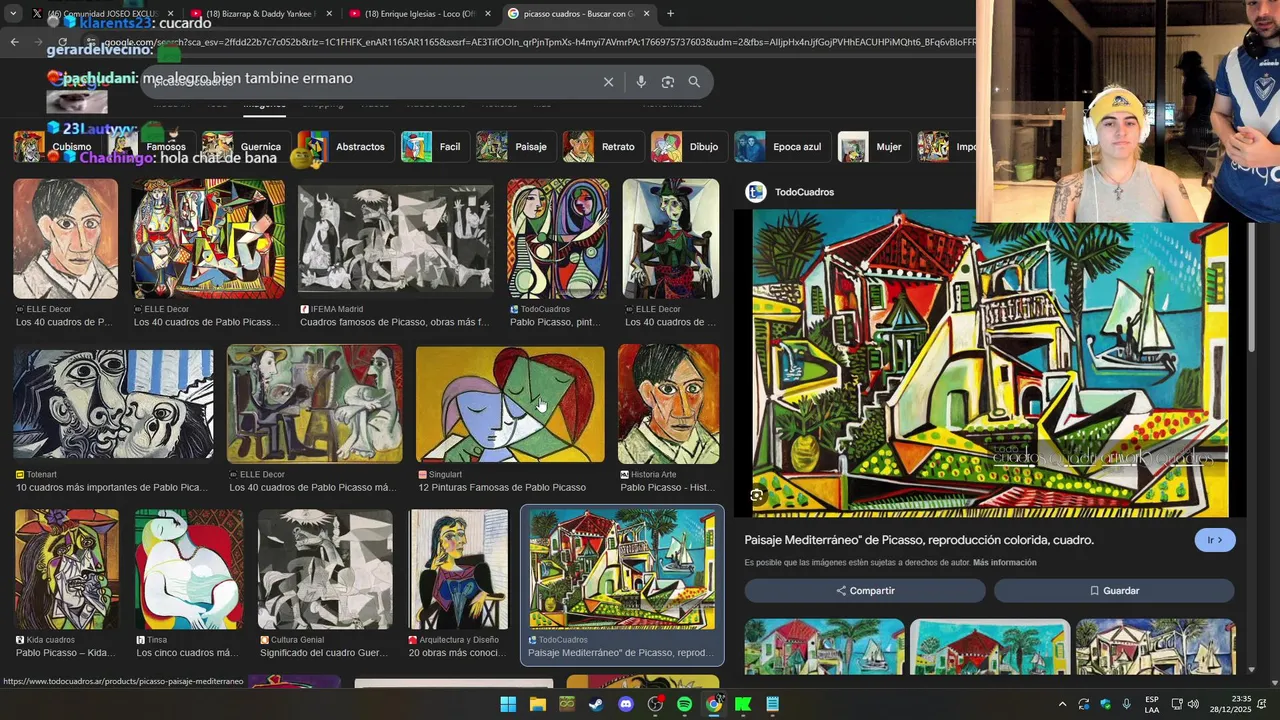Open Discord from taskbar
This screenshot has width=1280, height=720.
pos(626,704)
